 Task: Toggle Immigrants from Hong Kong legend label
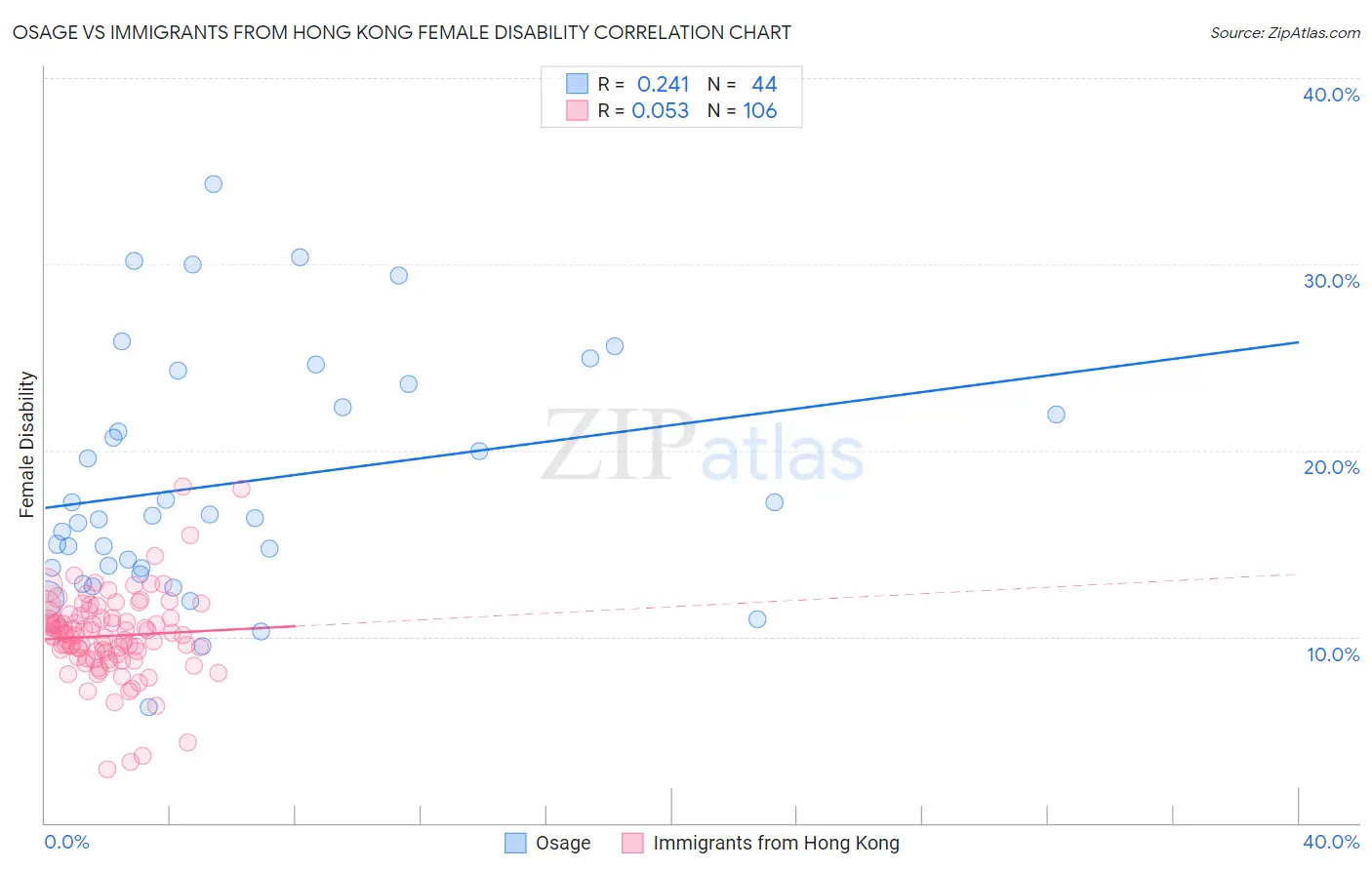pyautogui.click(x=776, y=843)
